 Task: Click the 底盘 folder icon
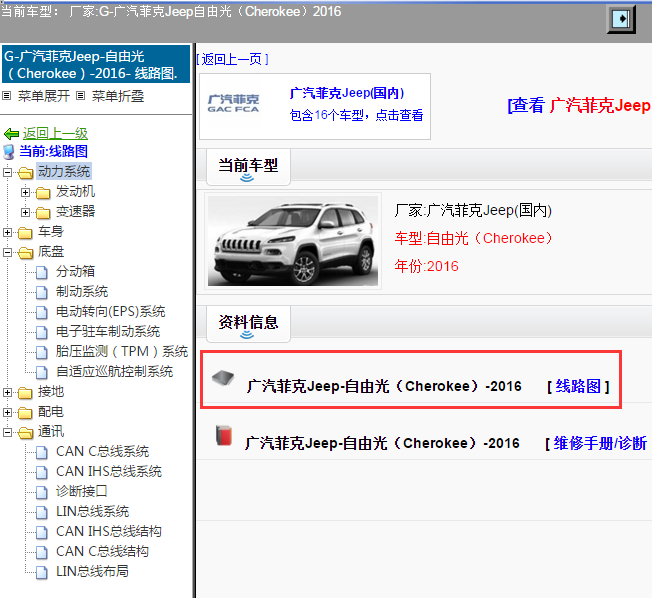[x=25, y=252]
